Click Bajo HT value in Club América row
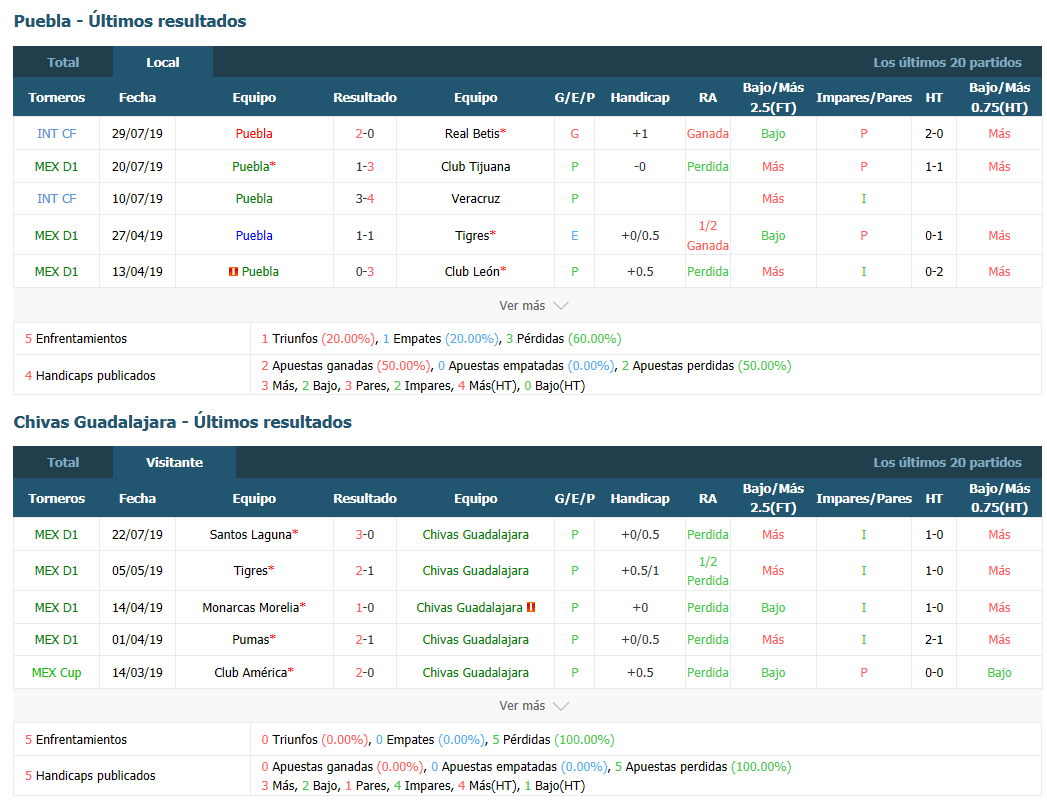The image size is (1047, 802). (x=999, y=672)
